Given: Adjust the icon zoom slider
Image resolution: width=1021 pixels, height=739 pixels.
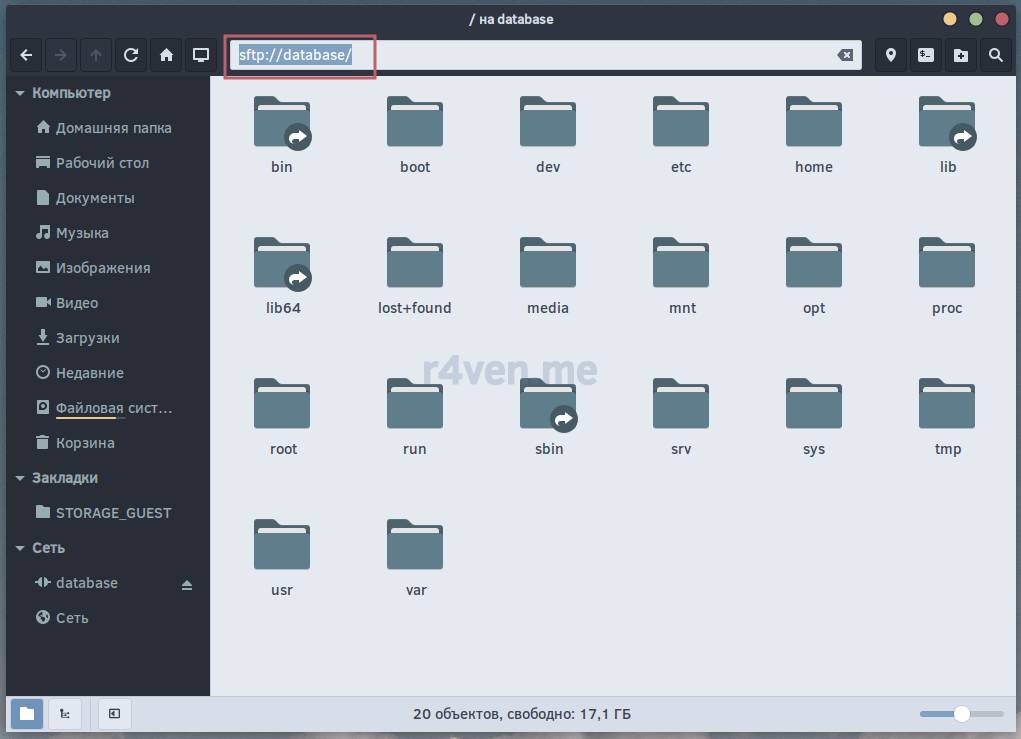Looking at the screenshot, I should [x=961, y=714].
